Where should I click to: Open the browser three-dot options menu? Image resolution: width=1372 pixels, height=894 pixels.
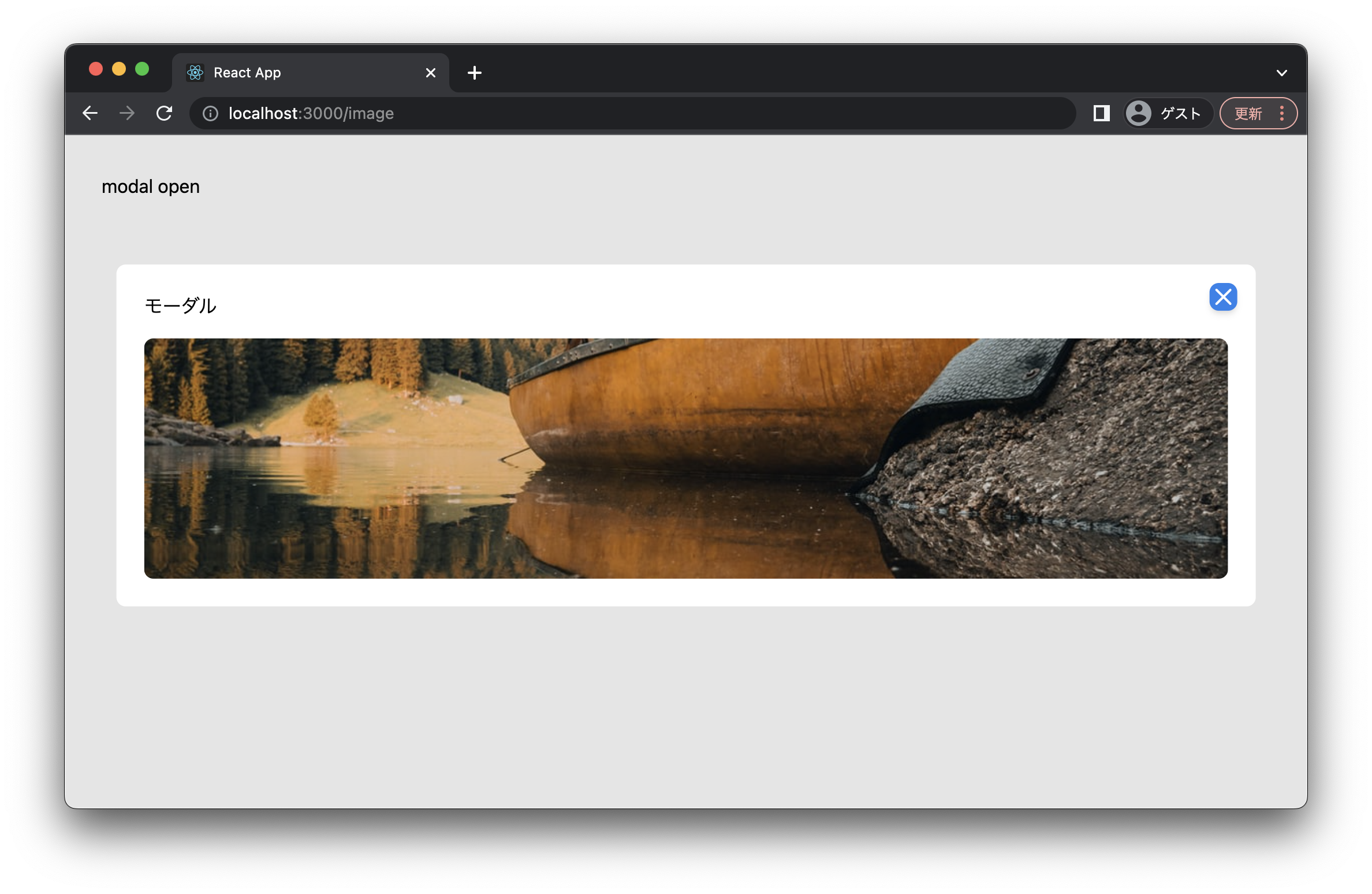pos(1281,113)
